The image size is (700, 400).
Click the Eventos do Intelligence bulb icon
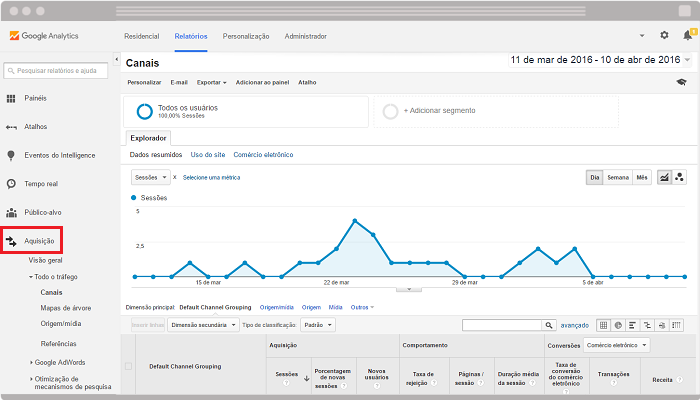click(x=11, y=155)
